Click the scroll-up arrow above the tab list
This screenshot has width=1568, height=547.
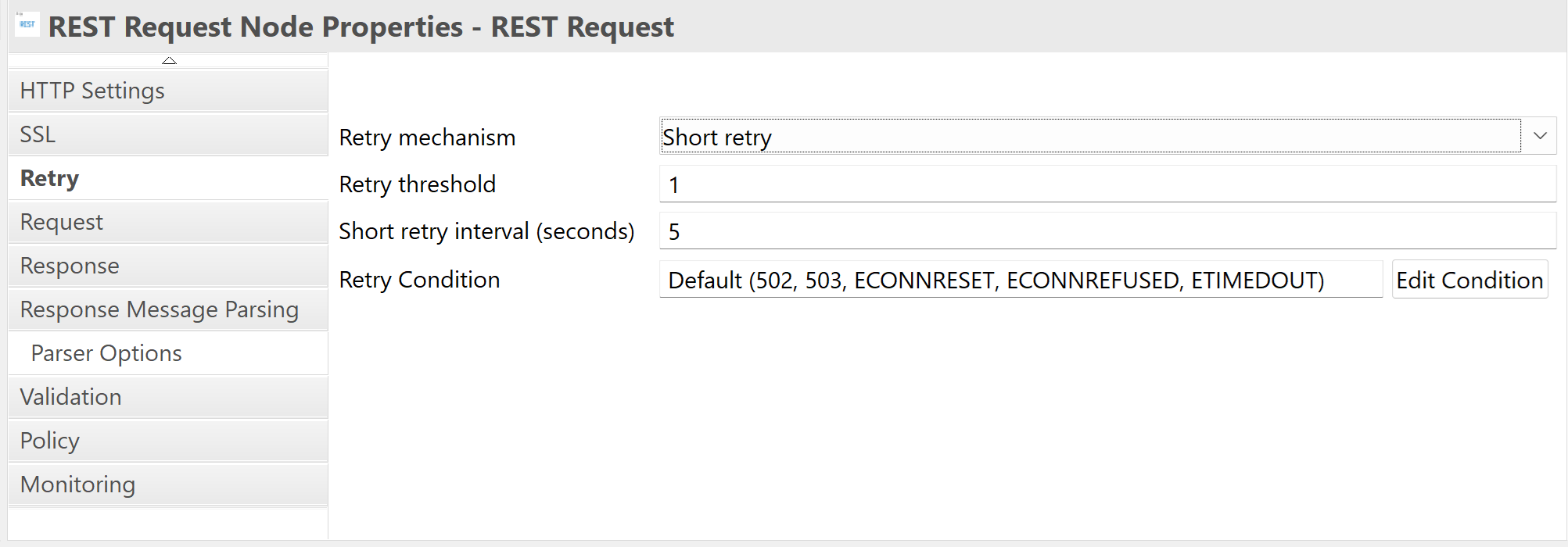(169, 61)
